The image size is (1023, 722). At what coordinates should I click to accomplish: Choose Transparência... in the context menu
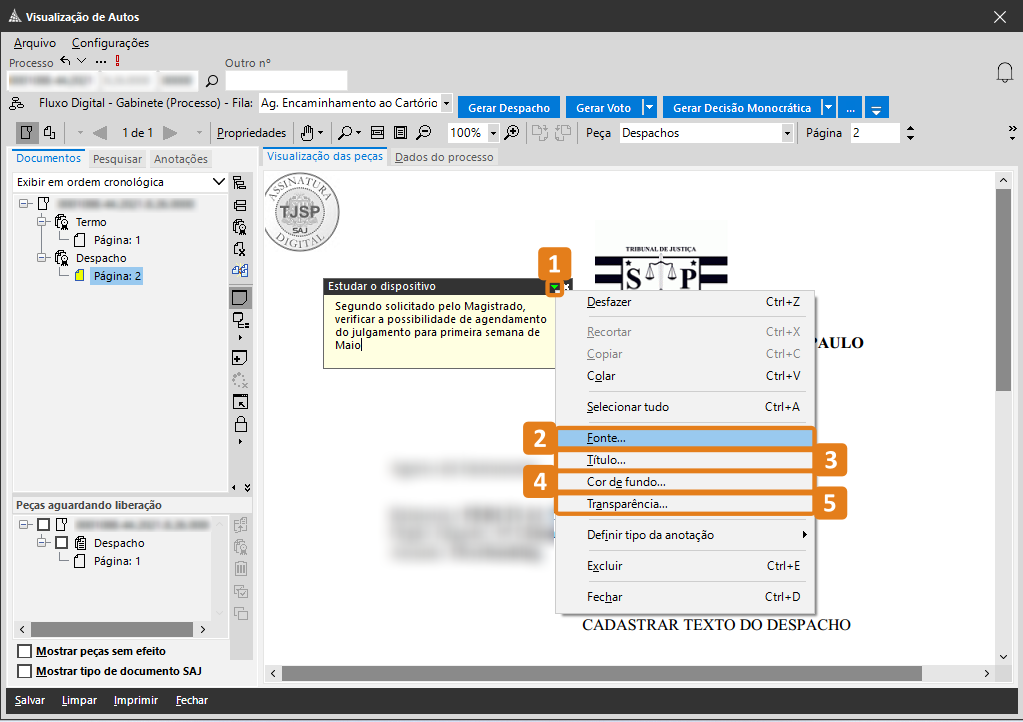click(x=685, y=504)
